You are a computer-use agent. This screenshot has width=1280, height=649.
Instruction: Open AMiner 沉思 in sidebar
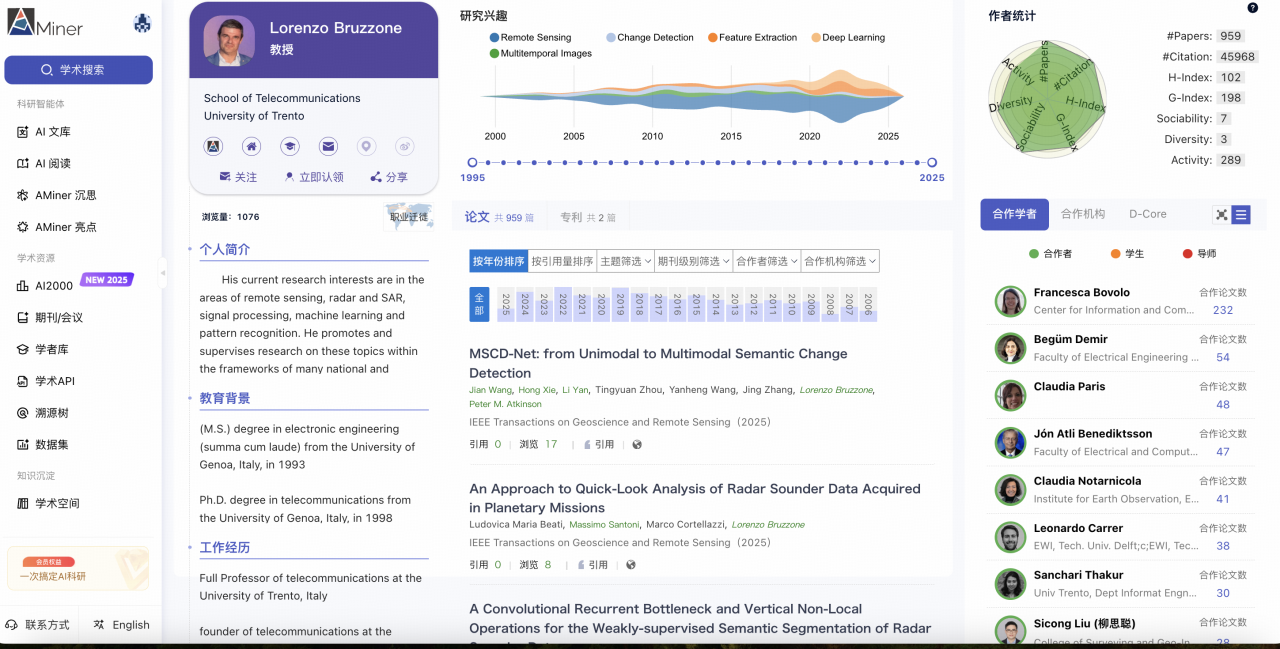pyautogui.click(x=56, y=196)
